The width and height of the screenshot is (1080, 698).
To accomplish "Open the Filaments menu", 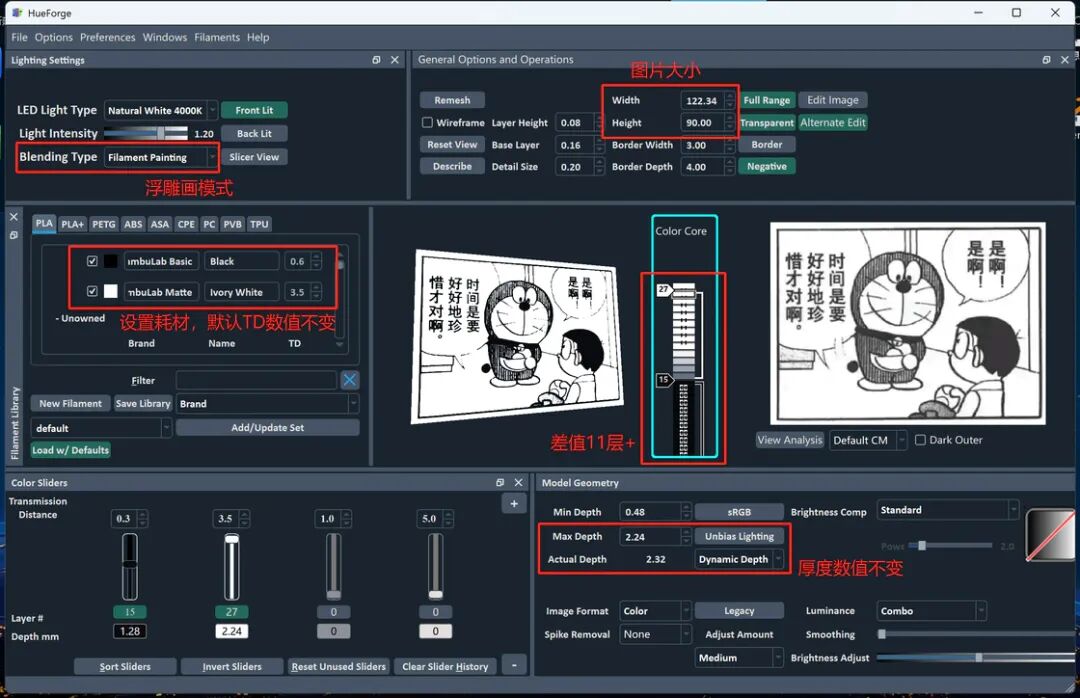I will (217, 37).
